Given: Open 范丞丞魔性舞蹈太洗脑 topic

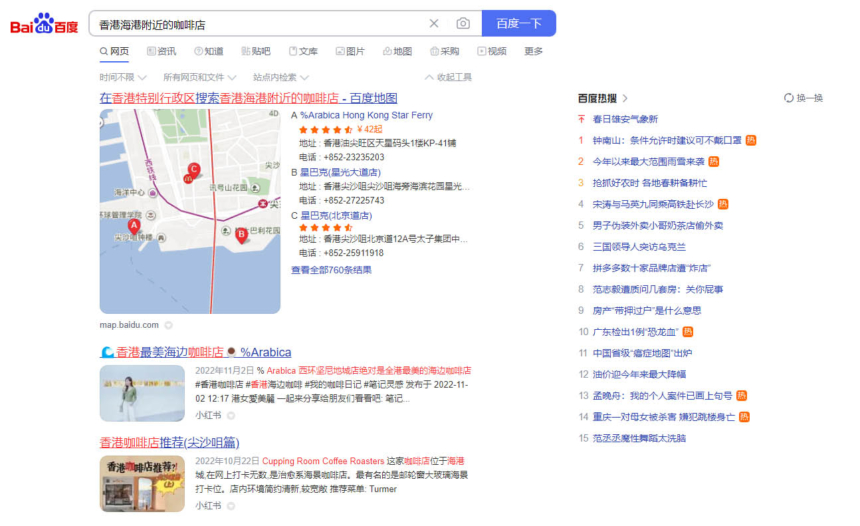Looking at the screenshot, I should 639,438.
